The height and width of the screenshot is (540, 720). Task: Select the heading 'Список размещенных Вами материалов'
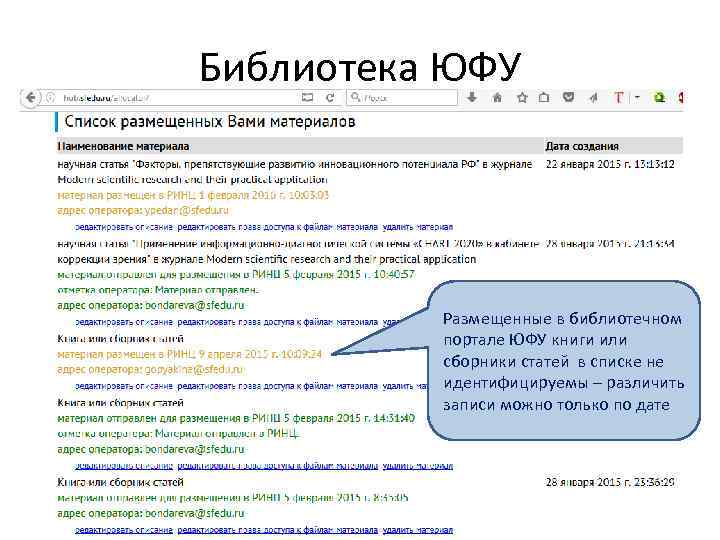click(x=210, y=122)
